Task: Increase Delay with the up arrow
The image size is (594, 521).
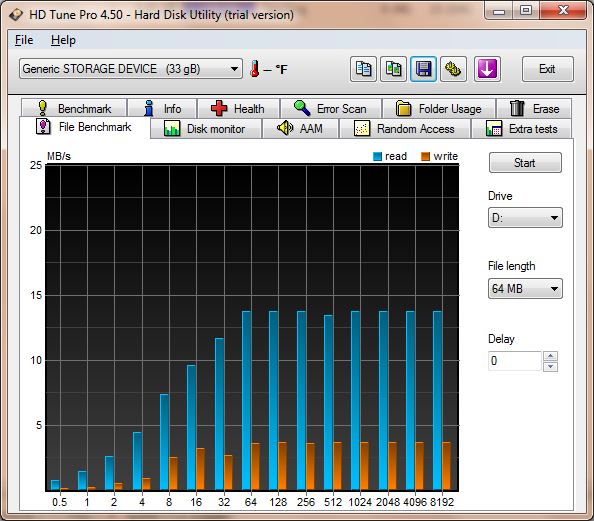Action: [550, 356]
